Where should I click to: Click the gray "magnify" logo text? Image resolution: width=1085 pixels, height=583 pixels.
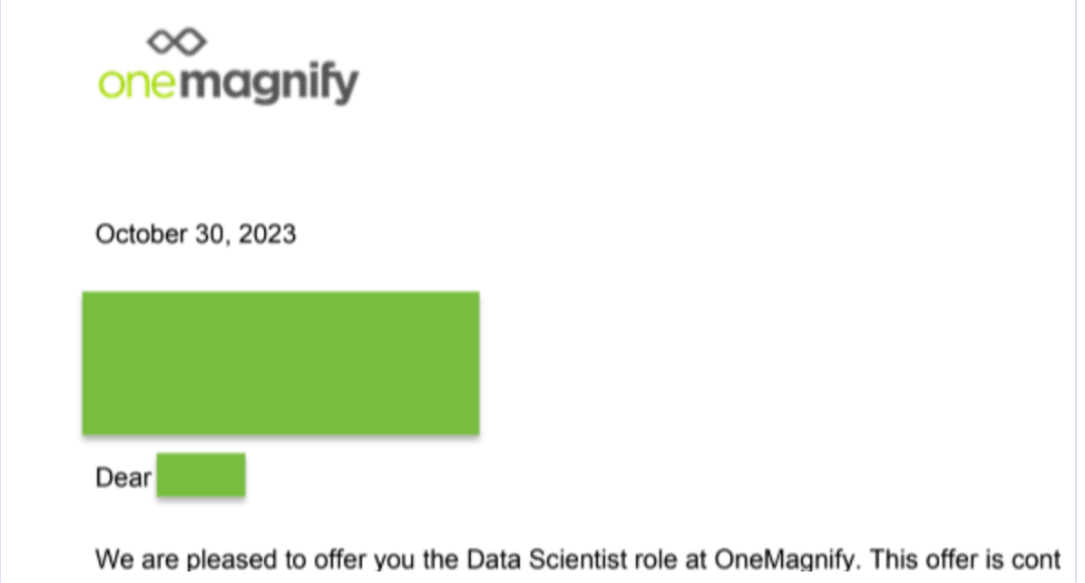pyautogui.click(x=269, y=84)
